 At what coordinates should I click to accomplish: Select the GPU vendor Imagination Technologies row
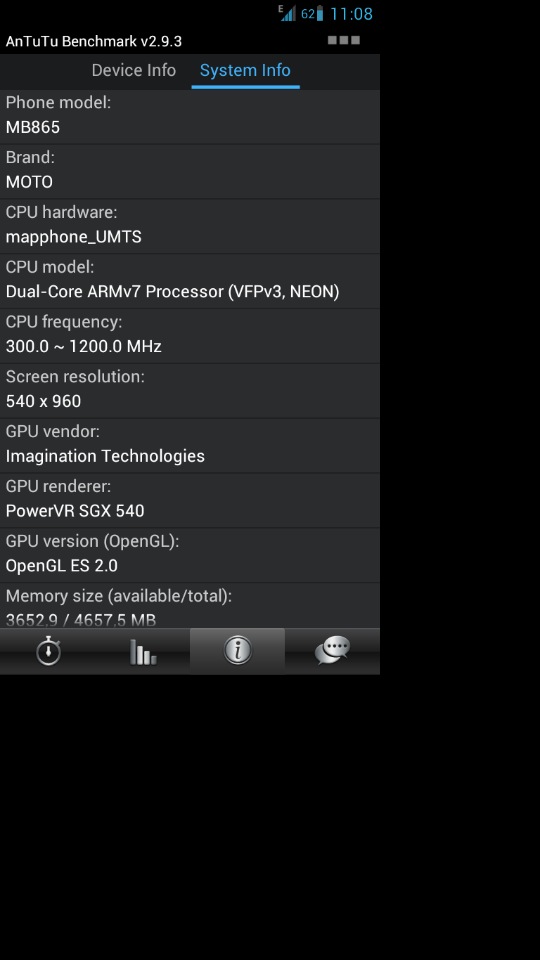[x=190, y=446]
